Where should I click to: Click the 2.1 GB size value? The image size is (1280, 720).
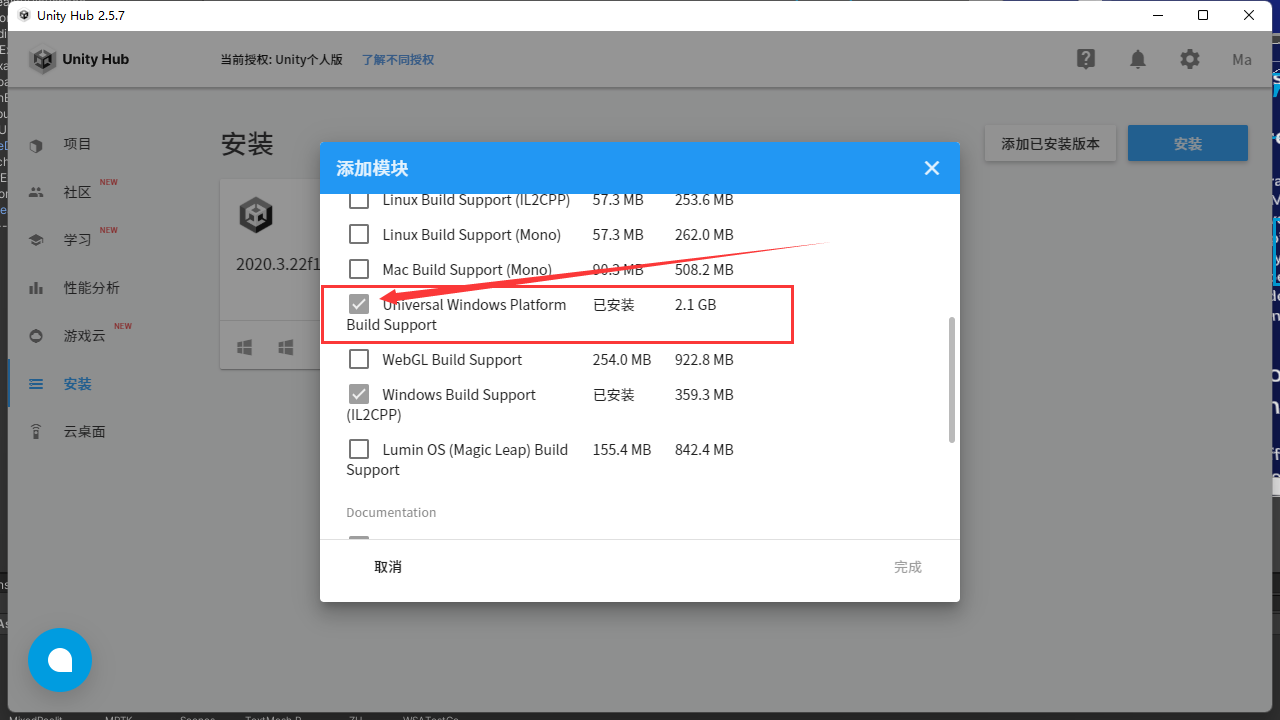696,305
